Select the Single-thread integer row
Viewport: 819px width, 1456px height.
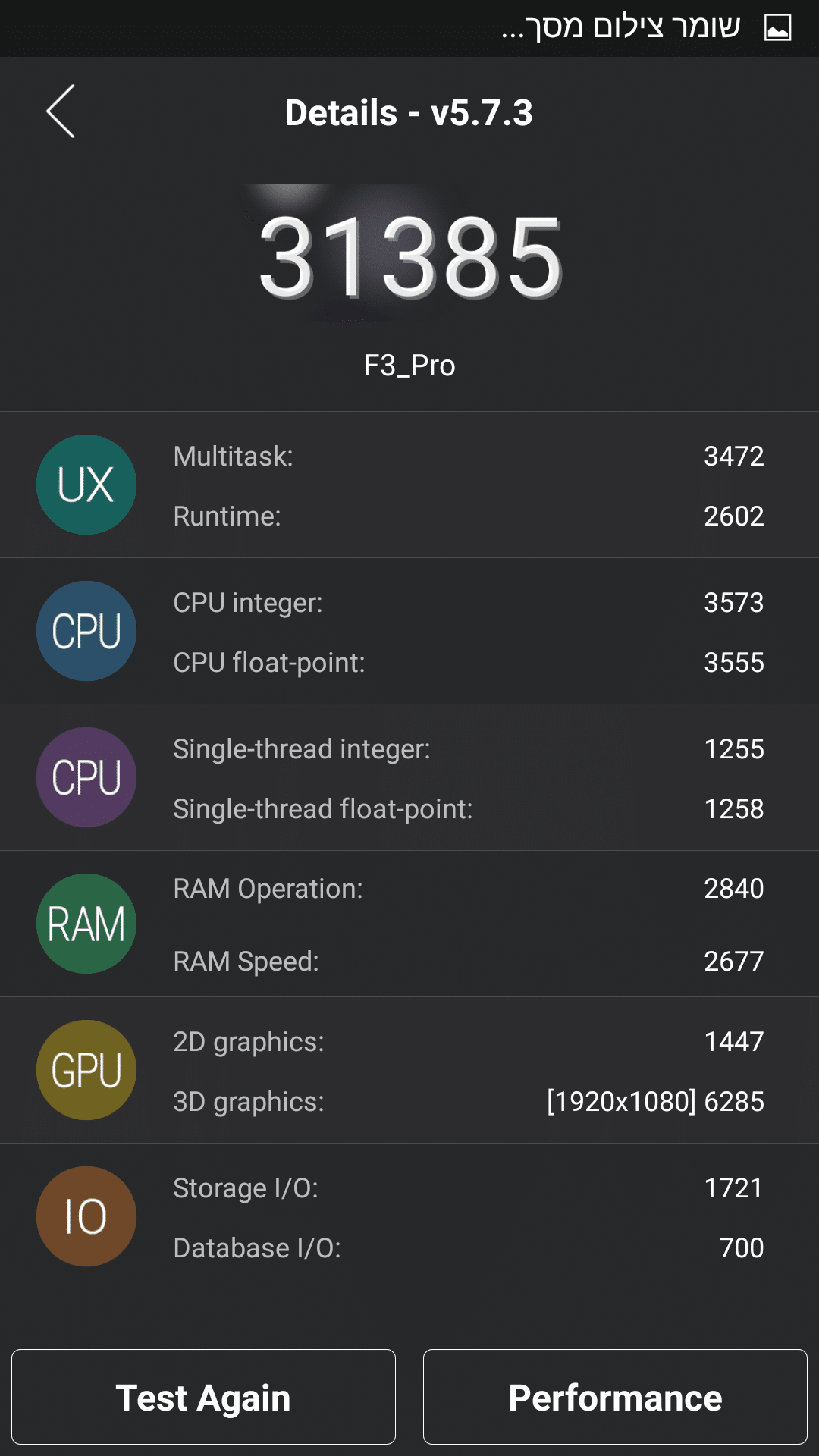(x=468, y=748)
